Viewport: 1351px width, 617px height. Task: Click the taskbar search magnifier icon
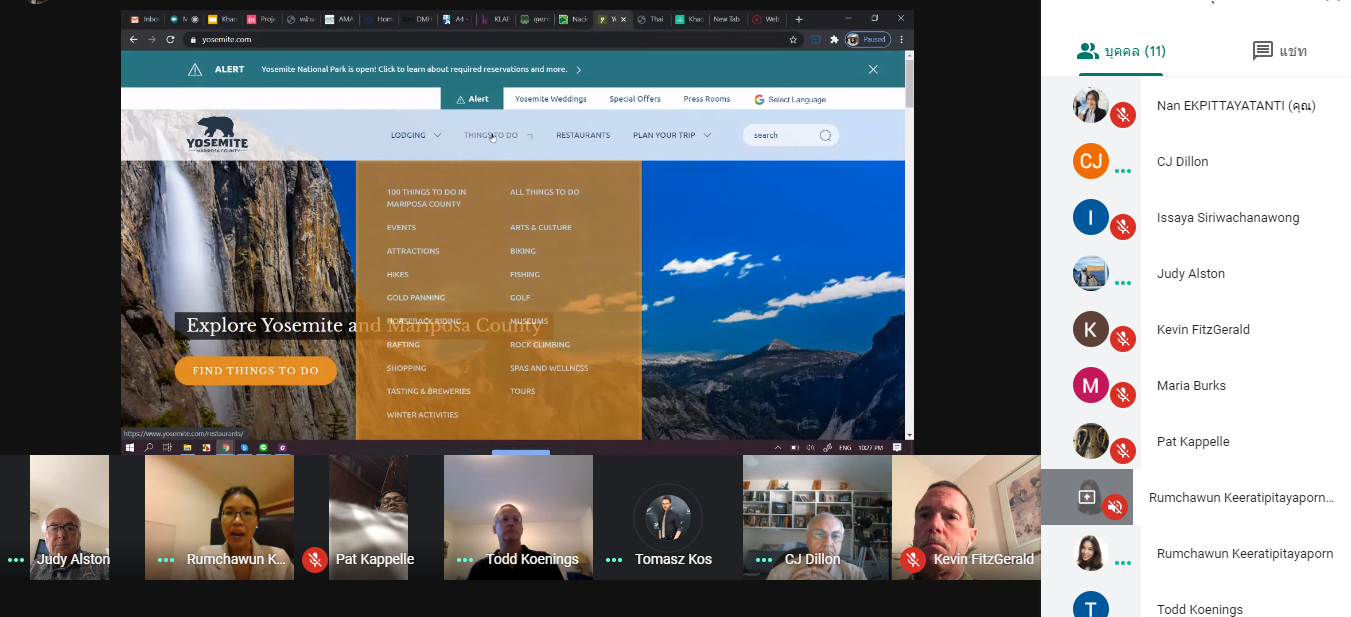pos(149,448)
